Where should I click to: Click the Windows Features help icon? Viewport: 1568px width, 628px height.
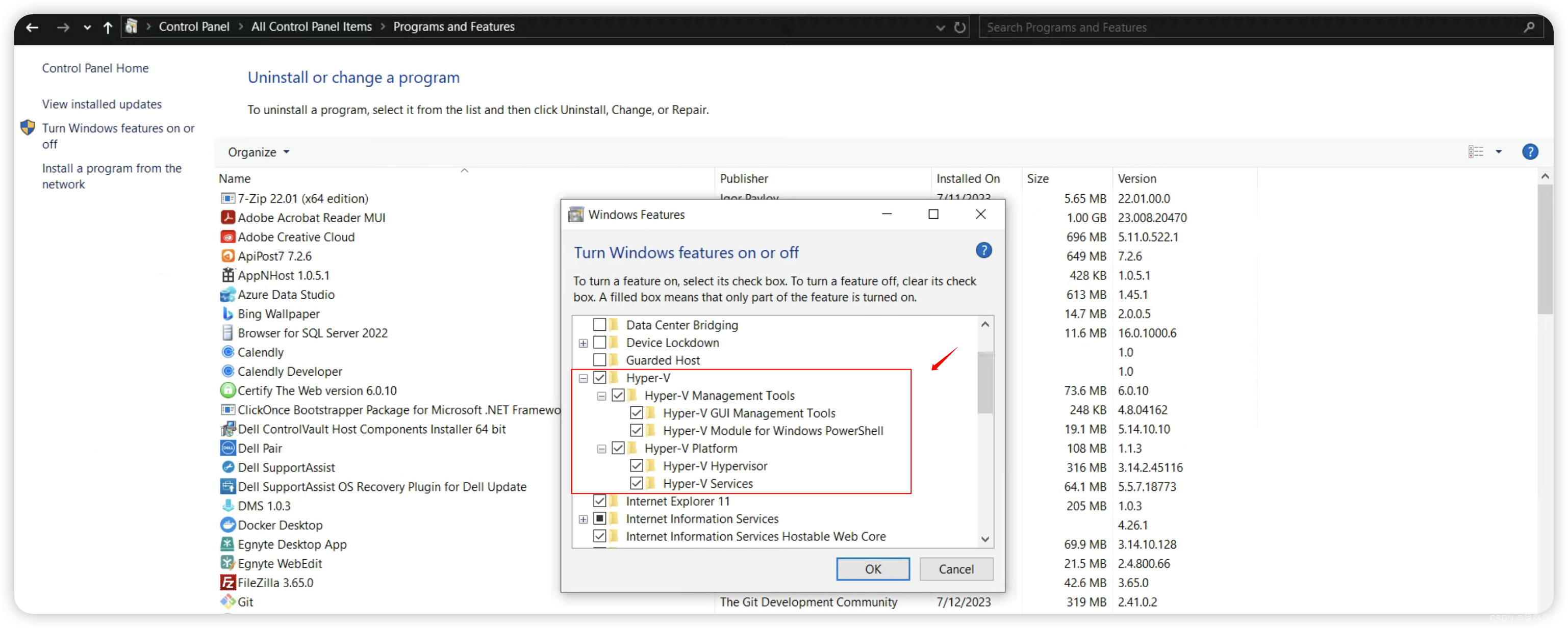pos(984,250)
